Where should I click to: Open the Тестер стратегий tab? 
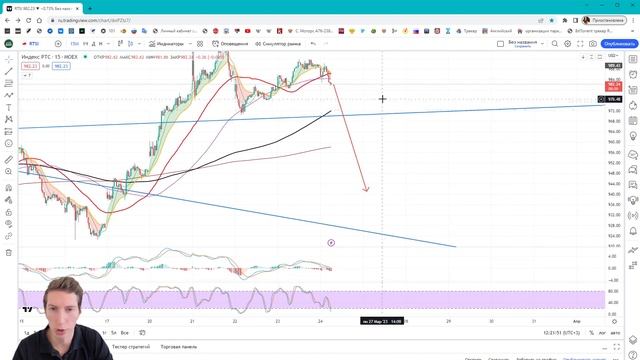click(131, 347)
